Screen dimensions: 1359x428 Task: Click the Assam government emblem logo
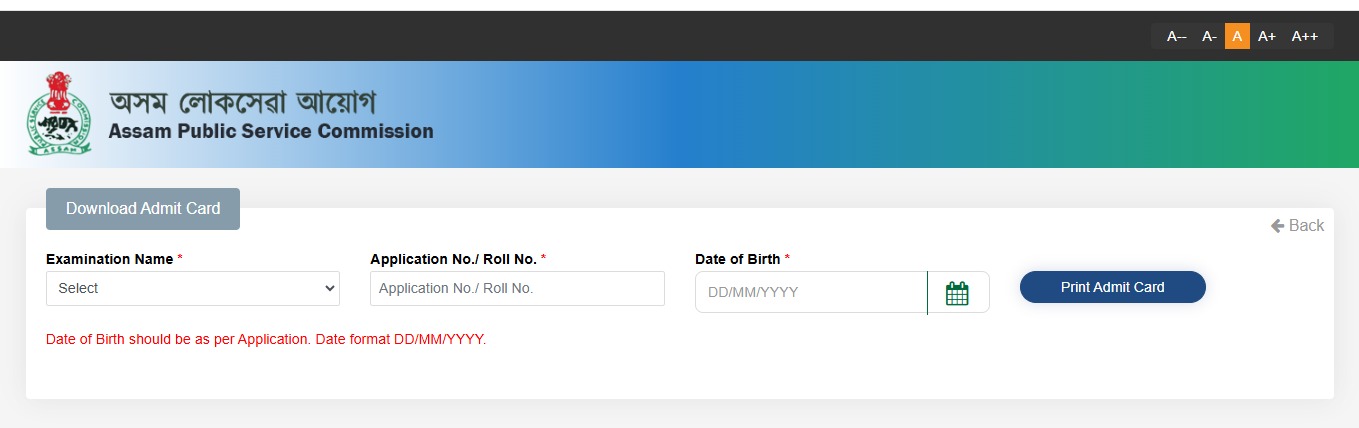(x=59, y=114)
